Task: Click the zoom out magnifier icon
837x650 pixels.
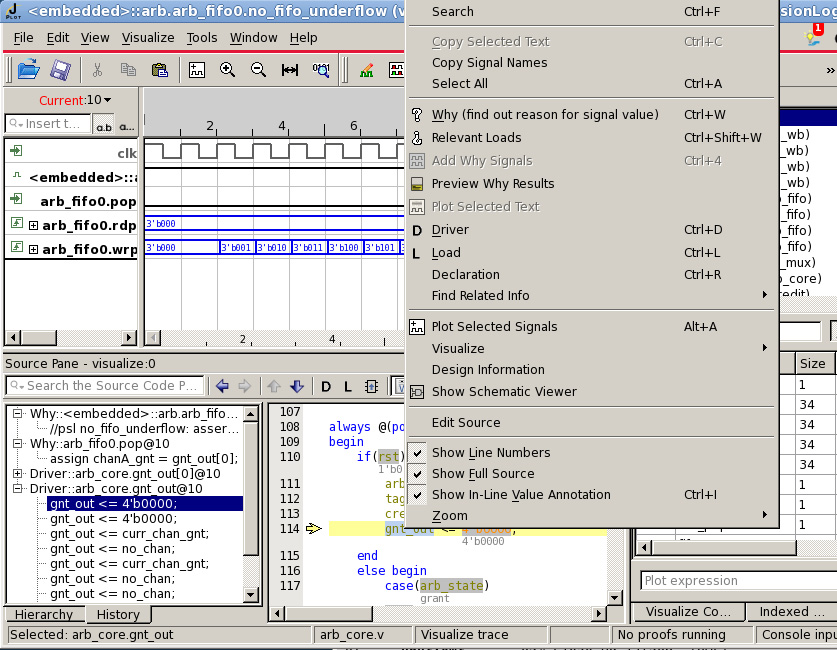Action: pos(258,70)
